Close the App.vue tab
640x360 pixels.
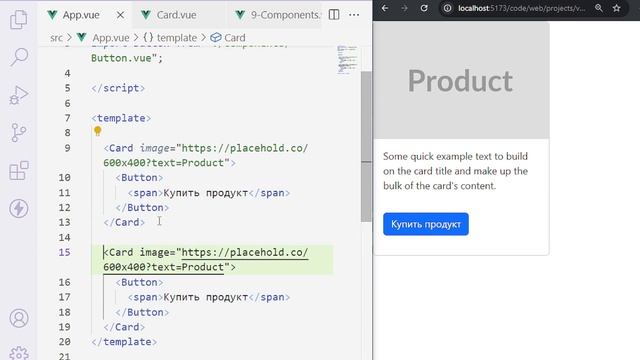click(x=120, y=15)
